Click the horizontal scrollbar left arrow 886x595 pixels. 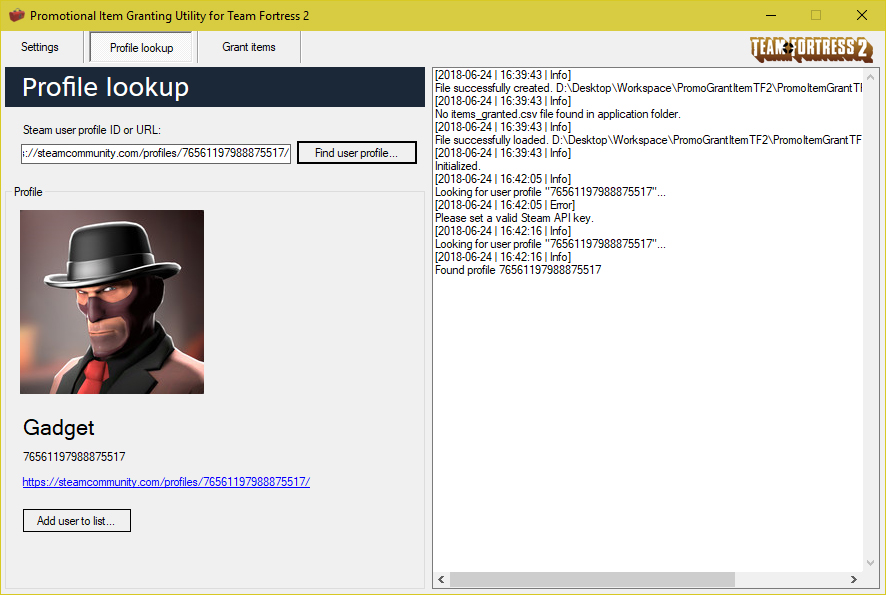(x=441, y=579)
